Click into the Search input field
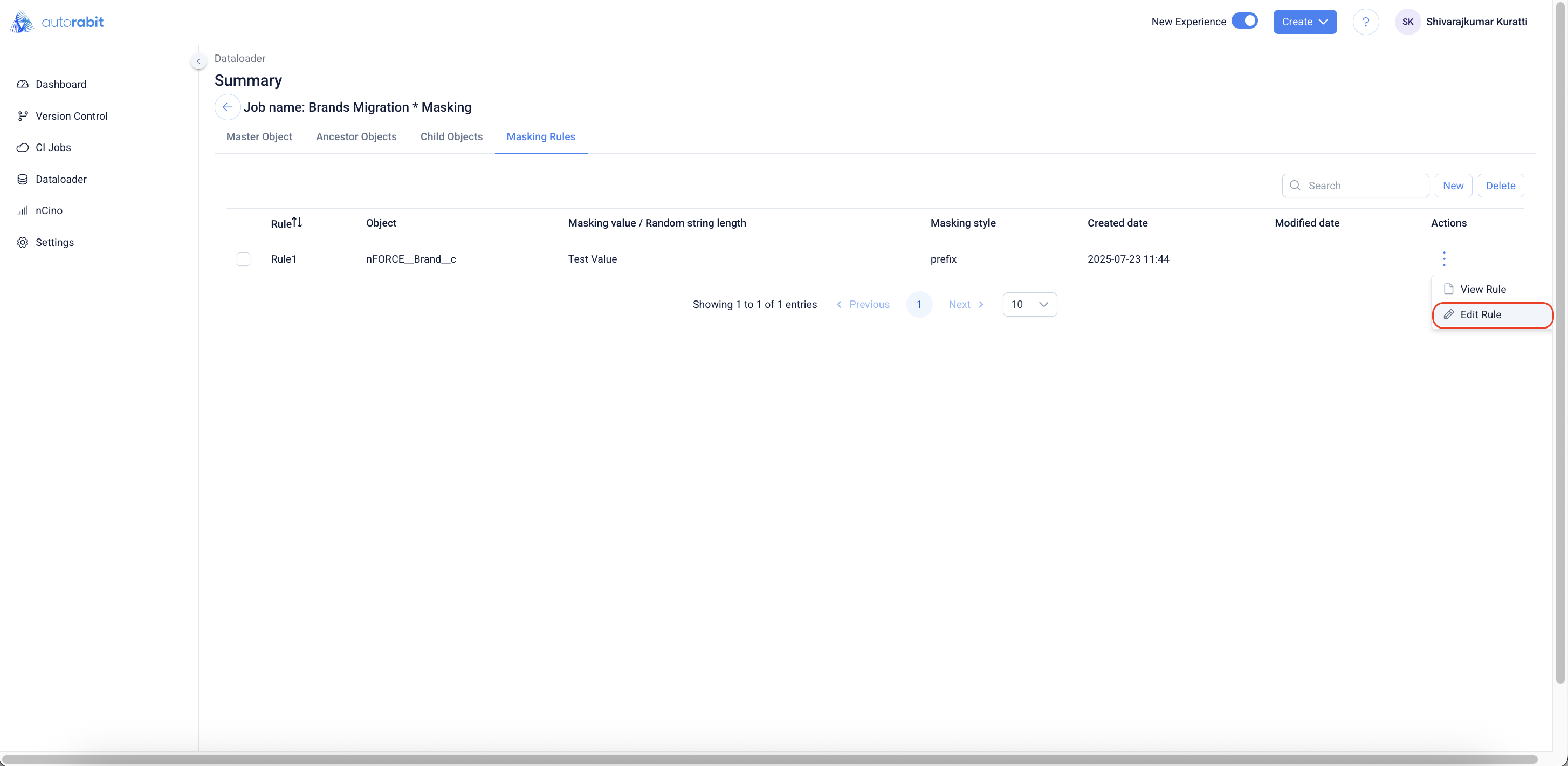Image resolution: width=1568 pixels, height=766 pixels. (x=1364, y=186)
